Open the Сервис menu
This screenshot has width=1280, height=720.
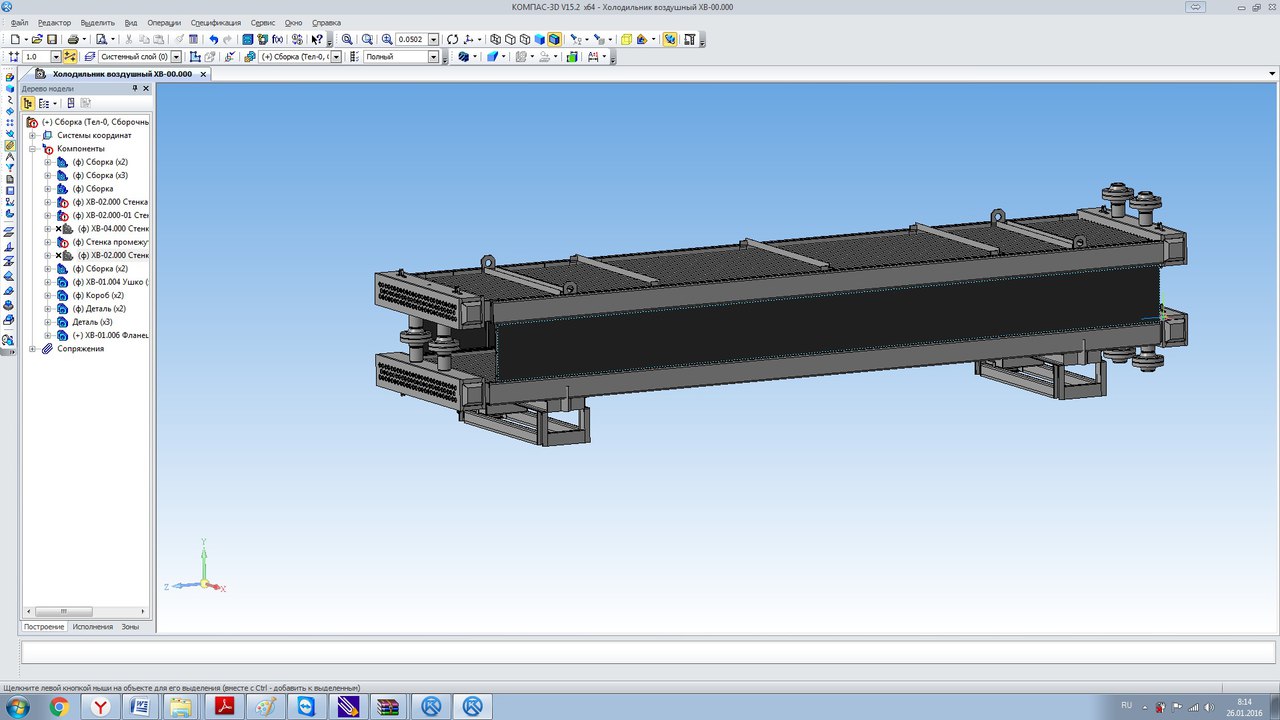pos(263,22)
